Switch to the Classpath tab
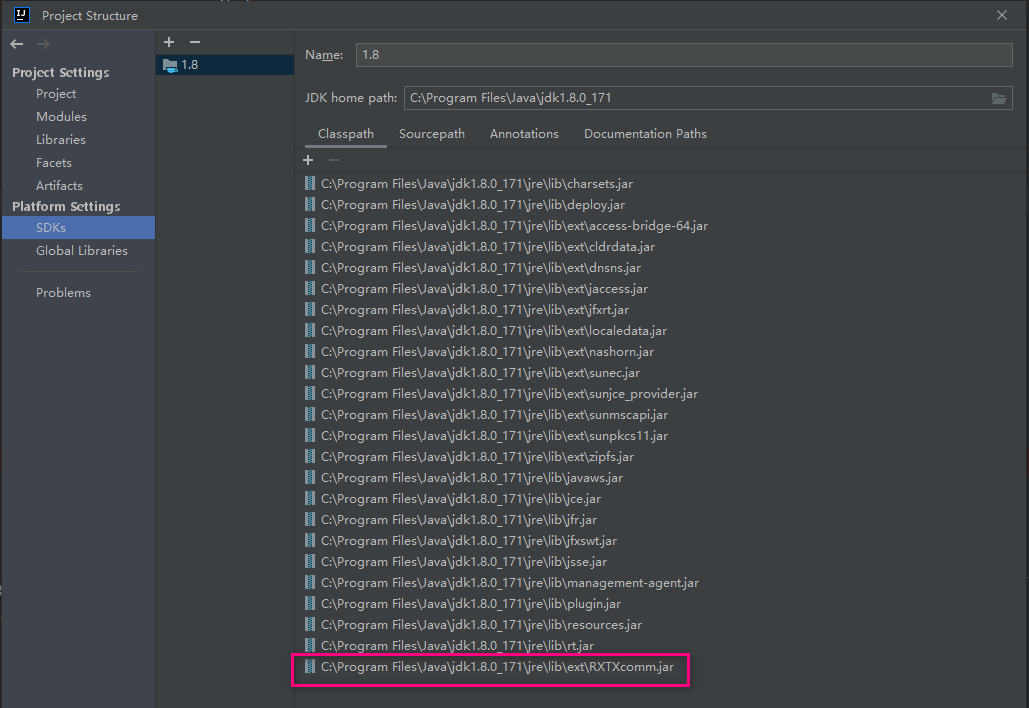Screen dimensions: 1029x708 [x=346, y=134]
